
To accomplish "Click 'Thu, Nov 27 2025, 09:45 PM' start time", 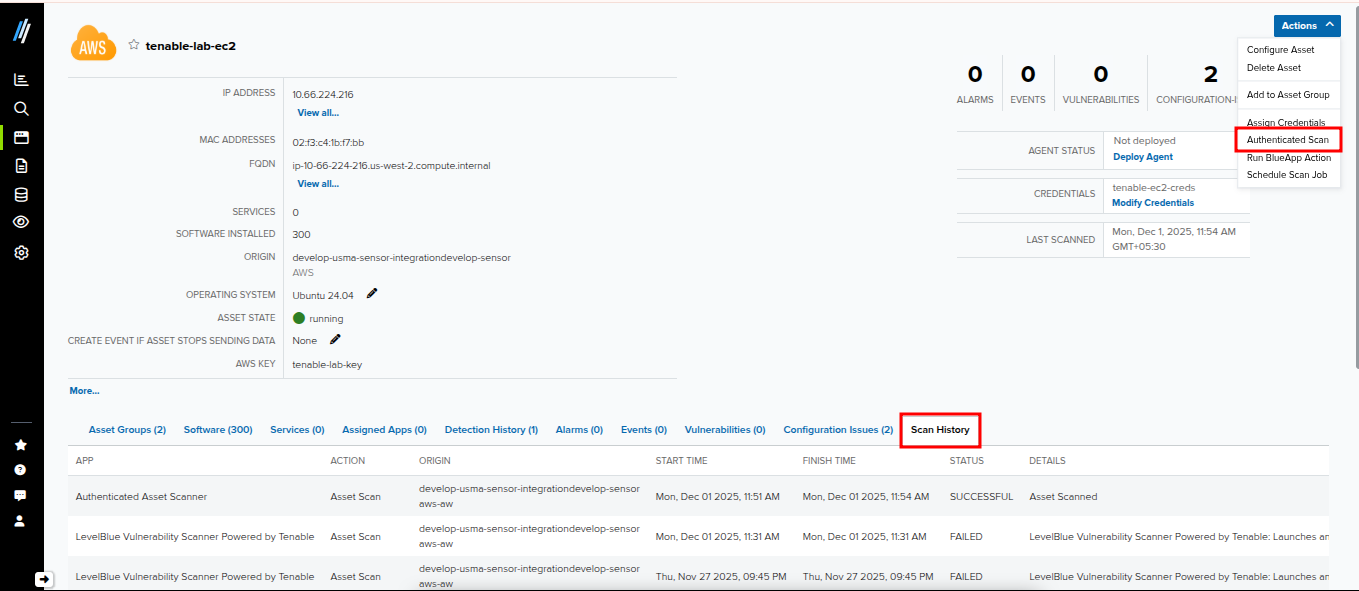I will (x=720, y=577).
